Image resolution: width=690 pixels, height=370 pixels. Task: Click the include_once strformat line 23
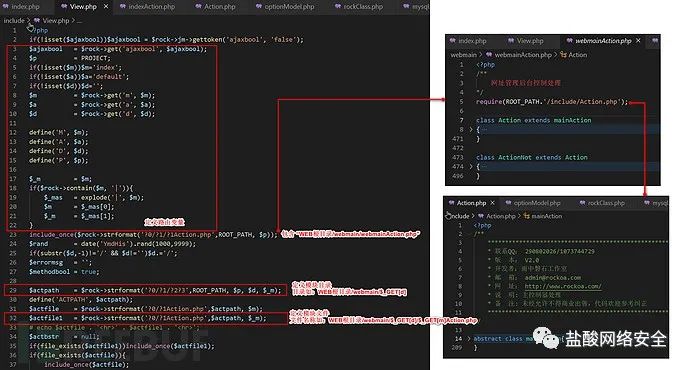click(x=154, y=234)
